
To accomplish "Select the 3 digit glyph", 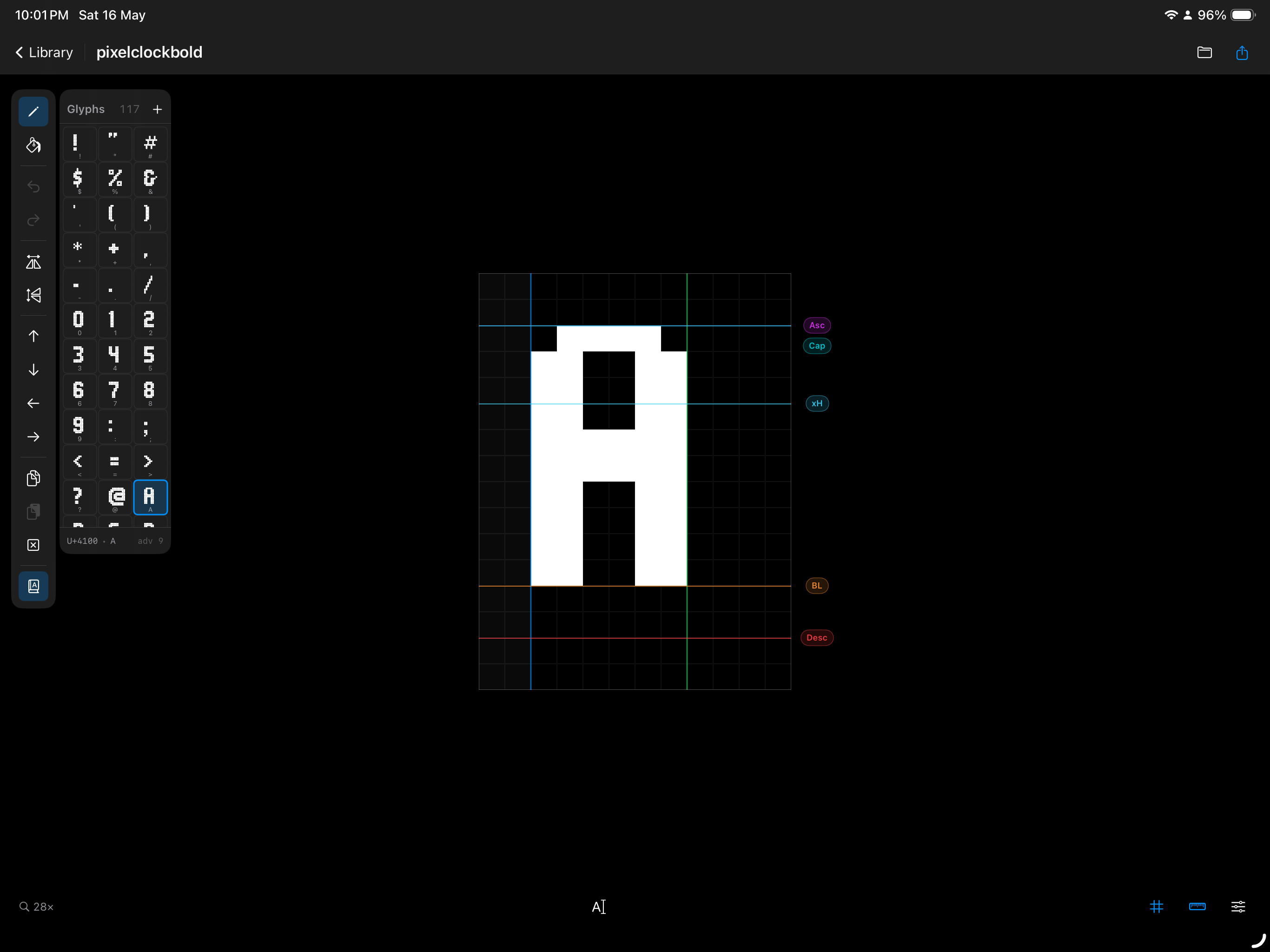I will [80, 356].
